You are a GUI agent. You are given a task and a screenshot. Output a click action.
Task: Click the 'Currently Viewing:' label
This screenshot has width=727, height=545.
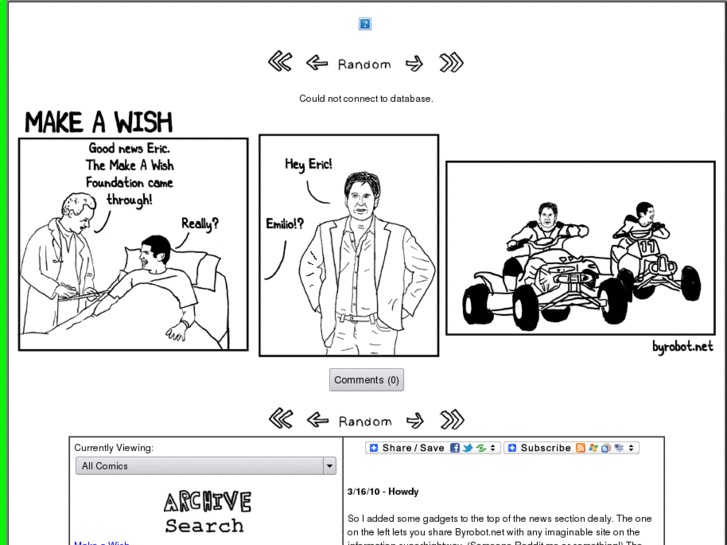pos(114,448)
